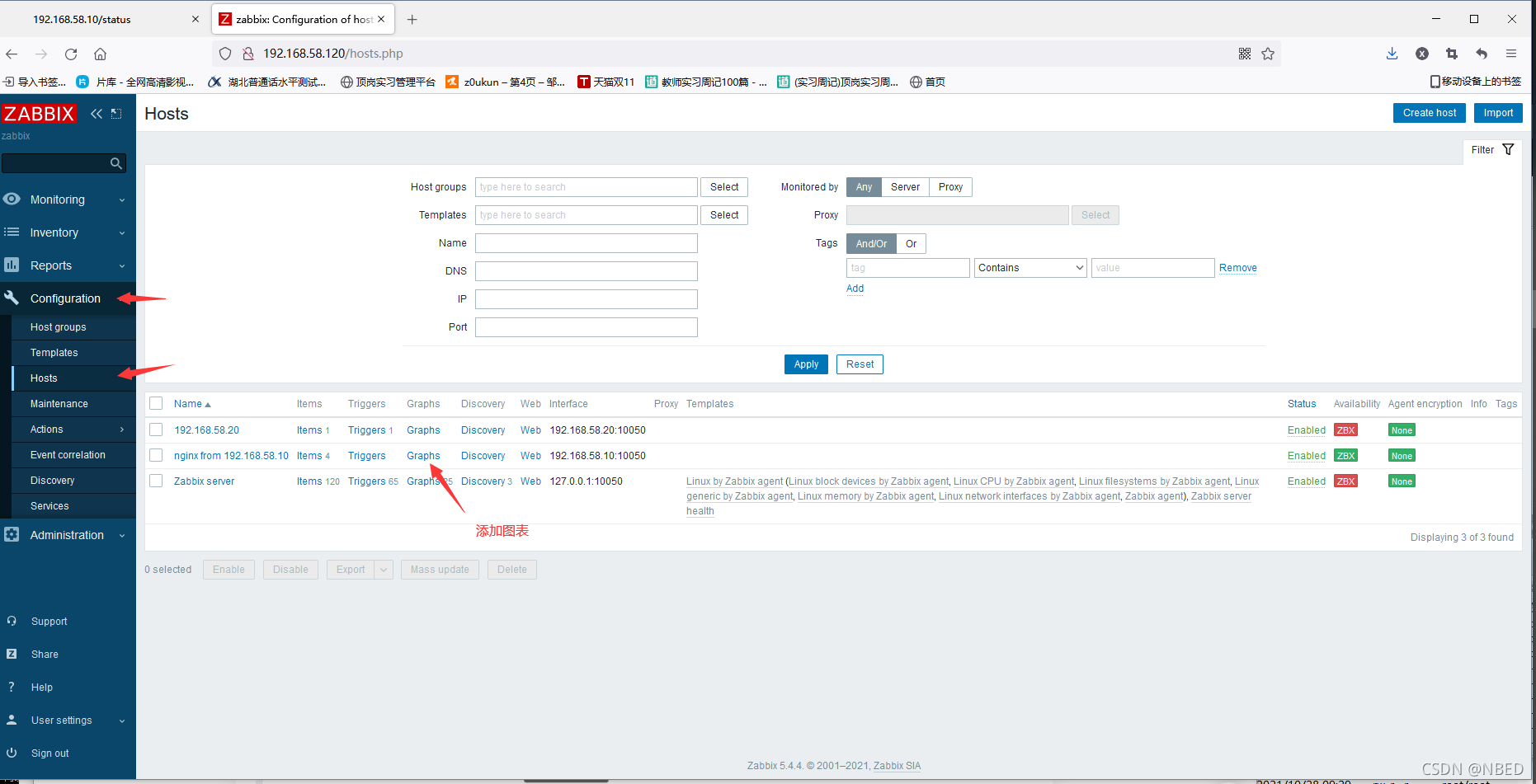Click the filter Name input field
The height and width of the screenshot is (784, 1536).
(x=587, y=243)
